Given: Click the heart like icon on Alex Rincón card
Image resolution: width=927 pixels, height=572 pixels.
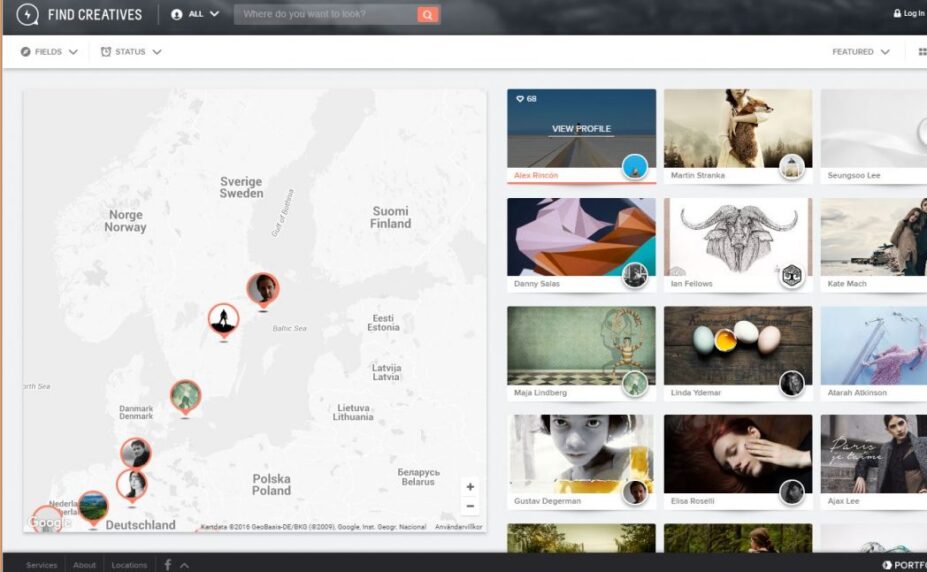Looking at the screenshot, I should [x=520, y=99].
